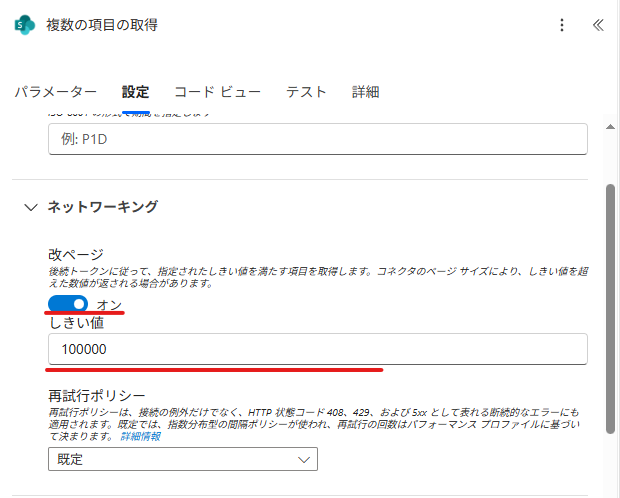Click the scrollbar up arrow

click(610, 126)
